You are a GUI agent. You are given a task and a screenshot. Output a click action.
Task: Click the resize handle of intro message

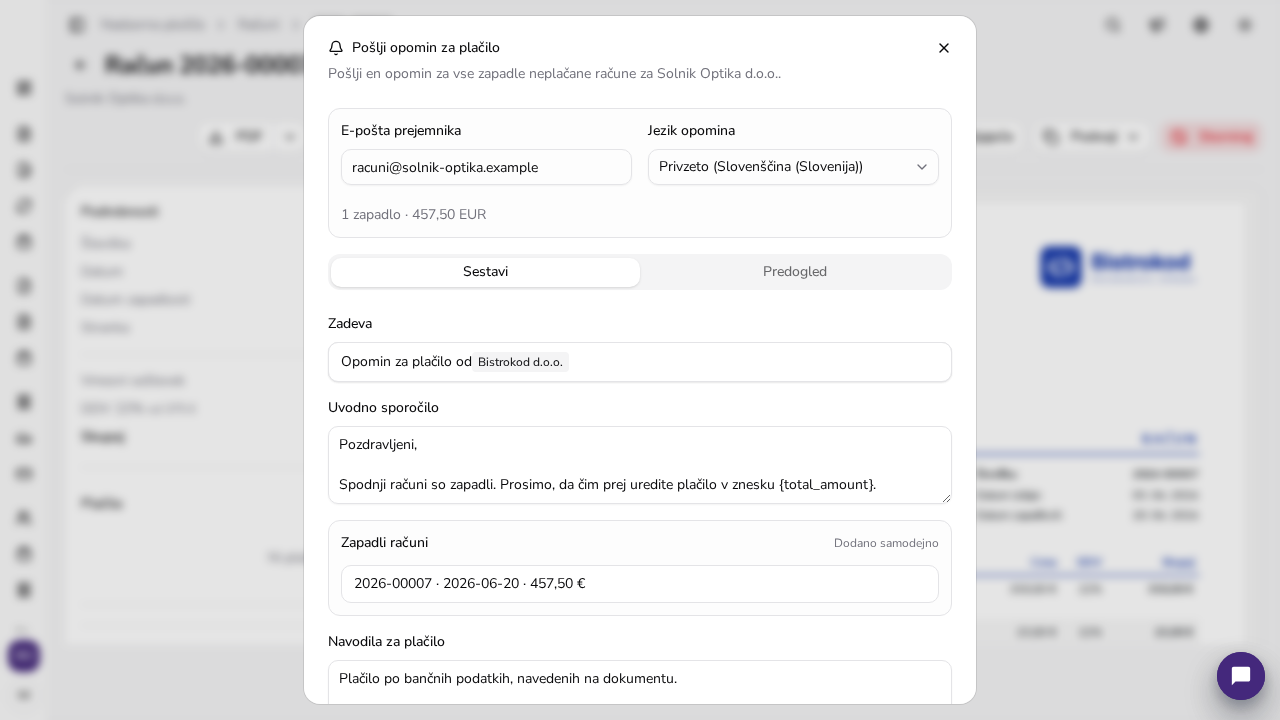[945, 497]
